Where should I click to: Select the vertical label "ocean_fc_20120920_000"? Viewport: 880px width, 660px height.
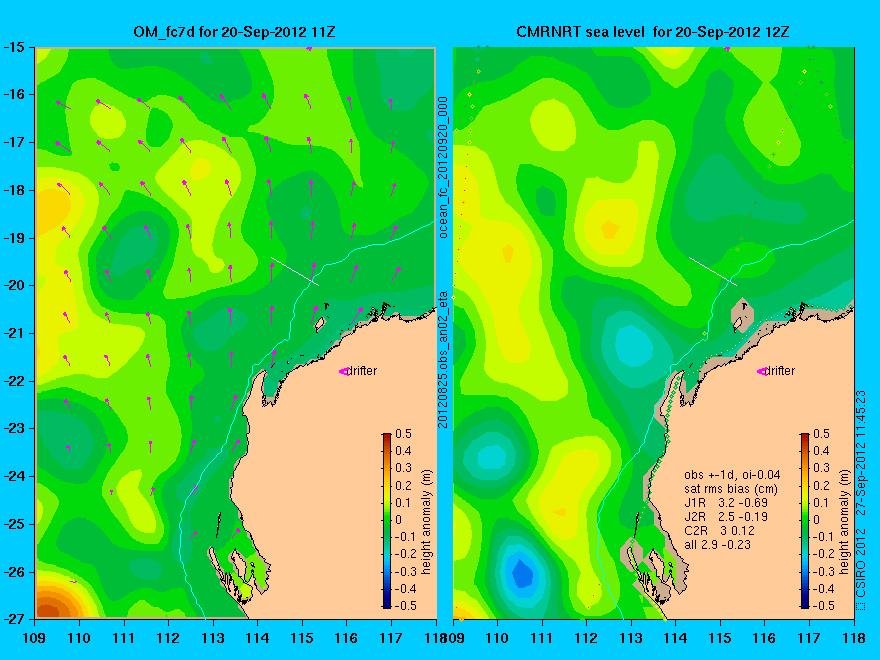(443, 167)
